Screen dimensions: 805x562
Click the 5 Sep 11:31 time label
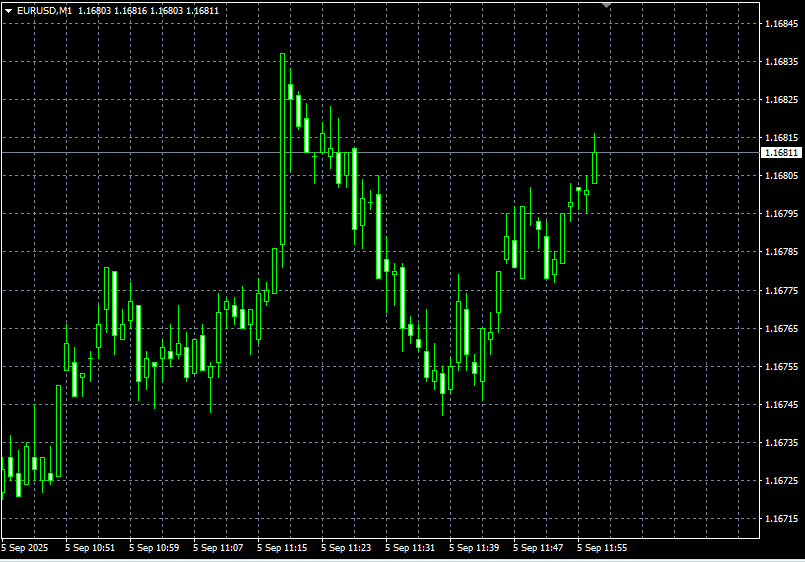coord(410,548)
